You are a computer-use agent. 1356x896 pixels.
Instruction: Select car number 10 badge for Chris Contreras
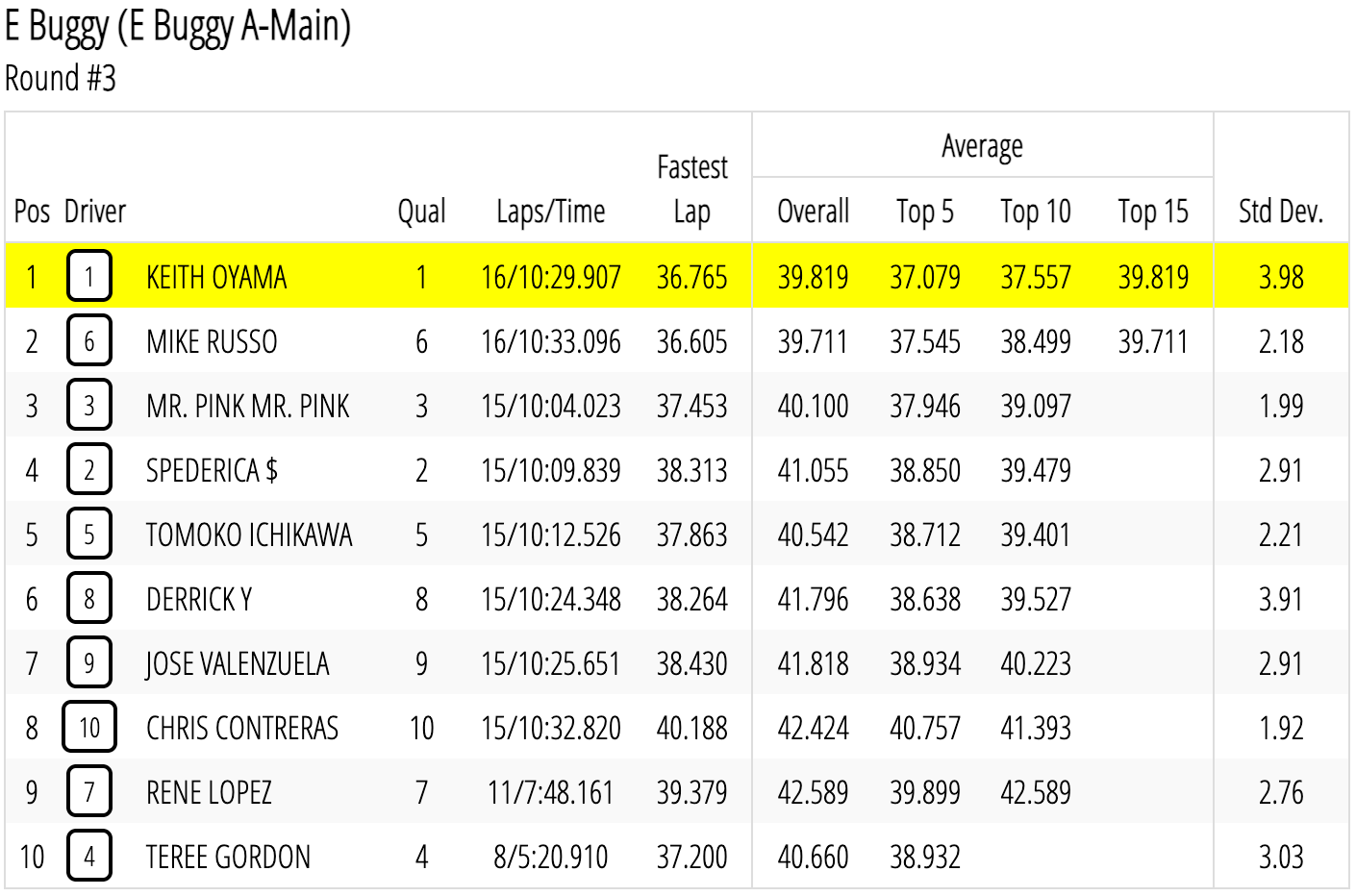[x=89, y=727]
